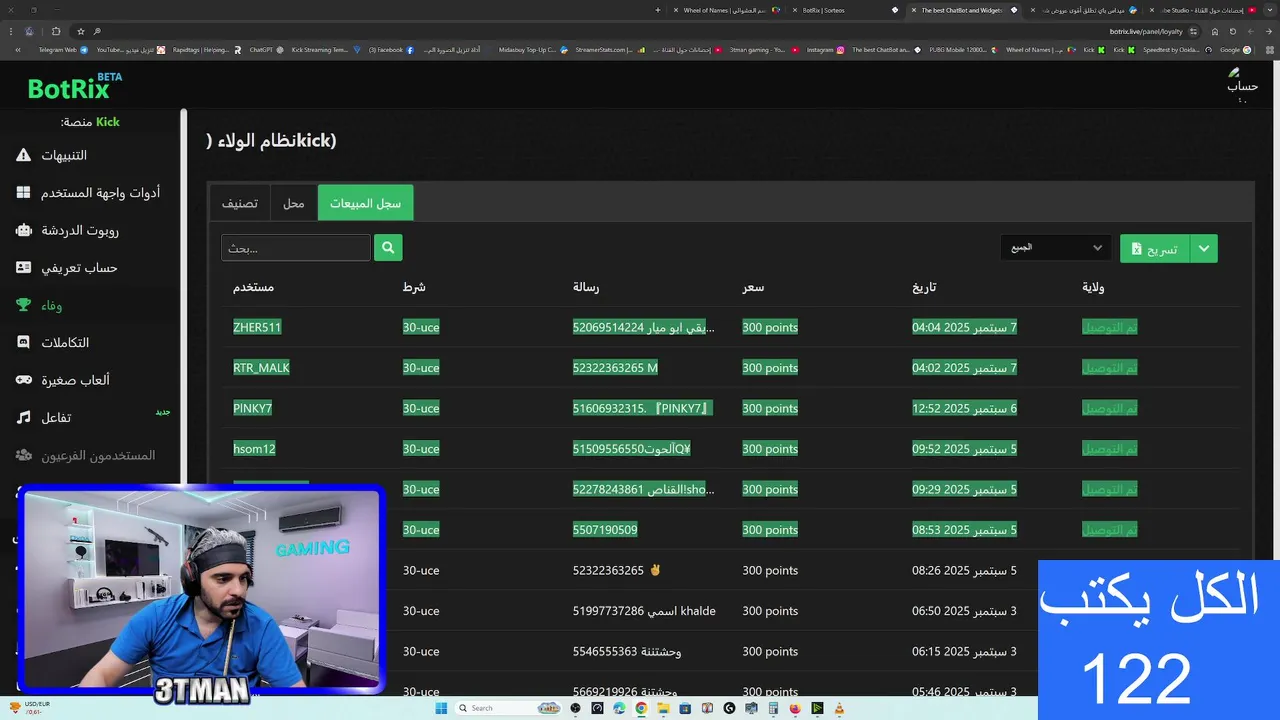Open روبوت الدردشة sidebar section
Viewport: 1280px width, 720px height.
click(80, 230)
